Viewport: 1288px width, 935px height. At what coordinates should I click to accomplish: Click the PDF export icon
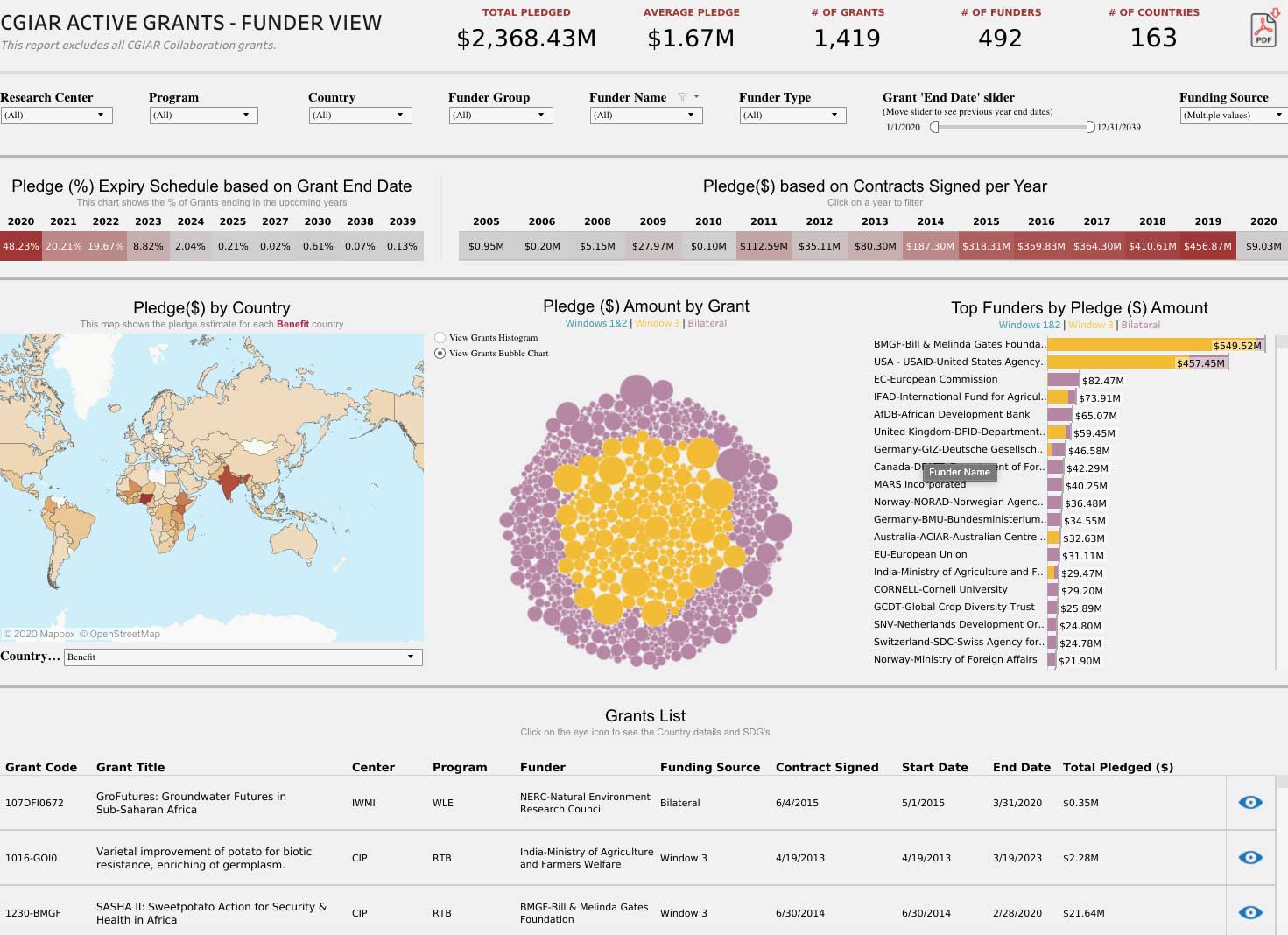1263,30
